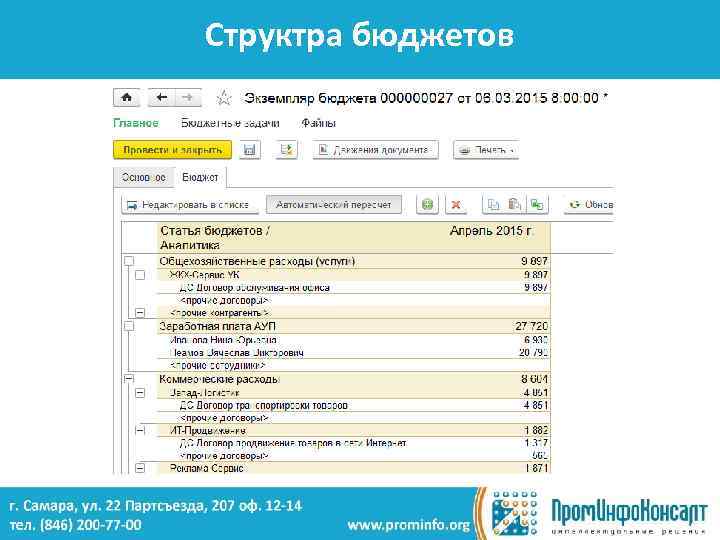This screenshot has height=540, width=720.
Task: Go to the home page icon
Action: (x=127, y=97)
